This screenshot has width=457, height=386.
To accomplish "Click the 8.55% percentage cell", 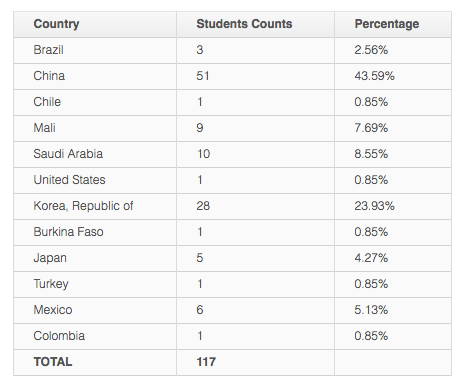I will 393,154.
